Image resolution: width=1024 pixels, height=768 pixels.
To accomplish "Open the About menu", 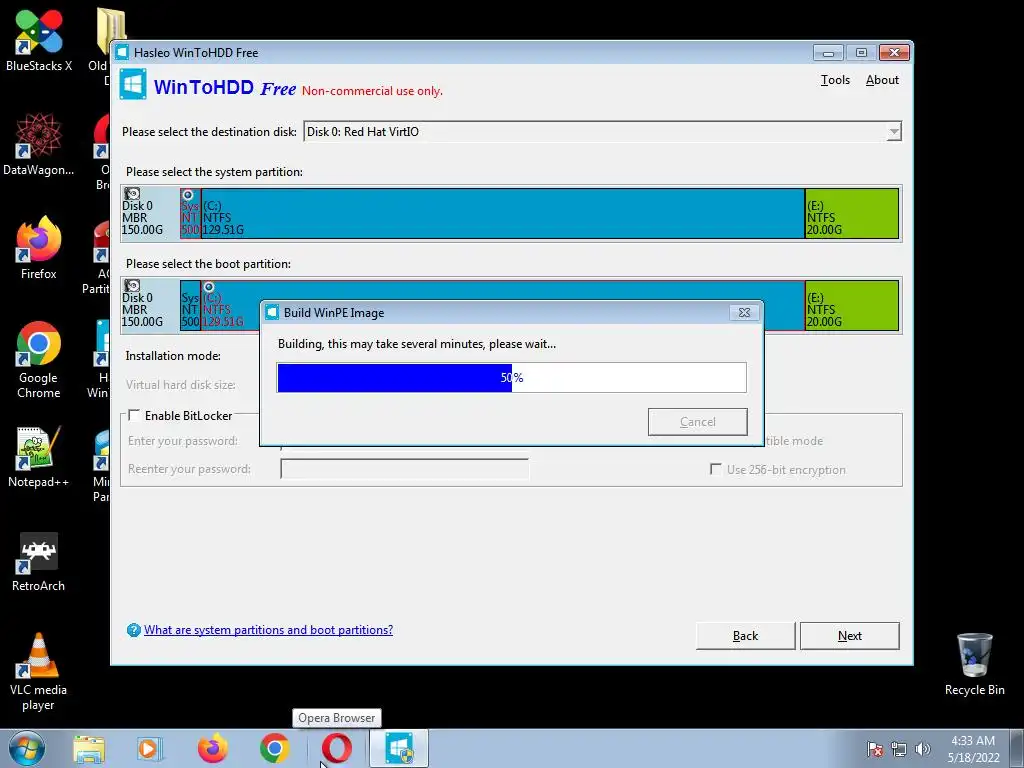I will (882, 80).
